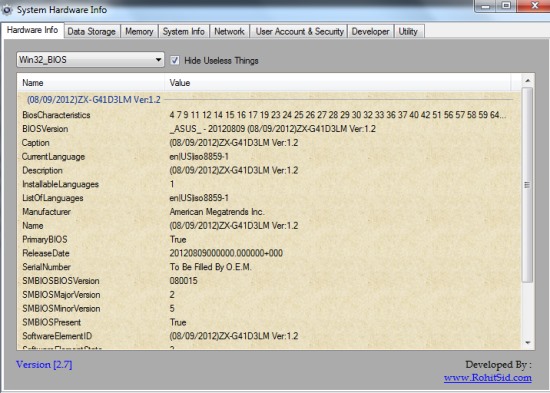Collapse the ZX-G41D3LM Ver:1.2 group header
550x393 pixels.
[94, 100]
